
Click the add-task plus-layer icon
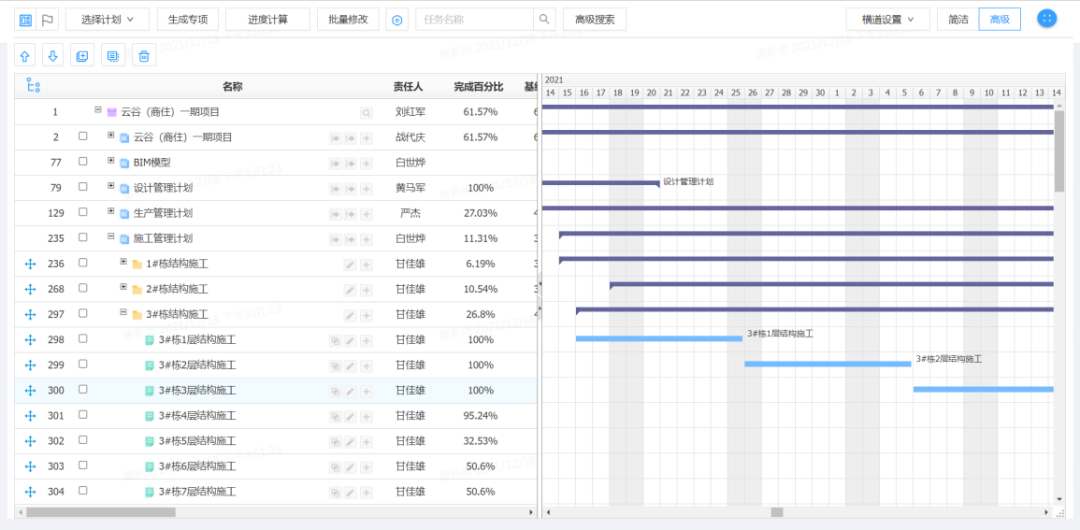82,56
